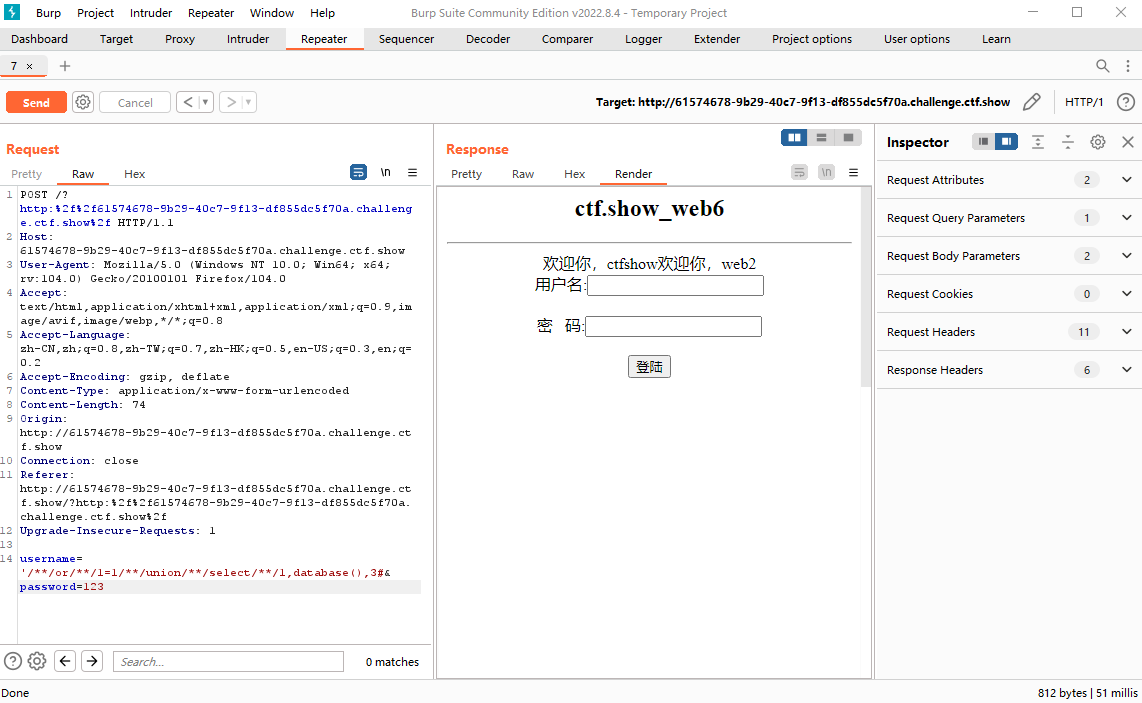Click the Cancel button
Image resolution: width=1142 pixels, height=703 pixels.
135,102
